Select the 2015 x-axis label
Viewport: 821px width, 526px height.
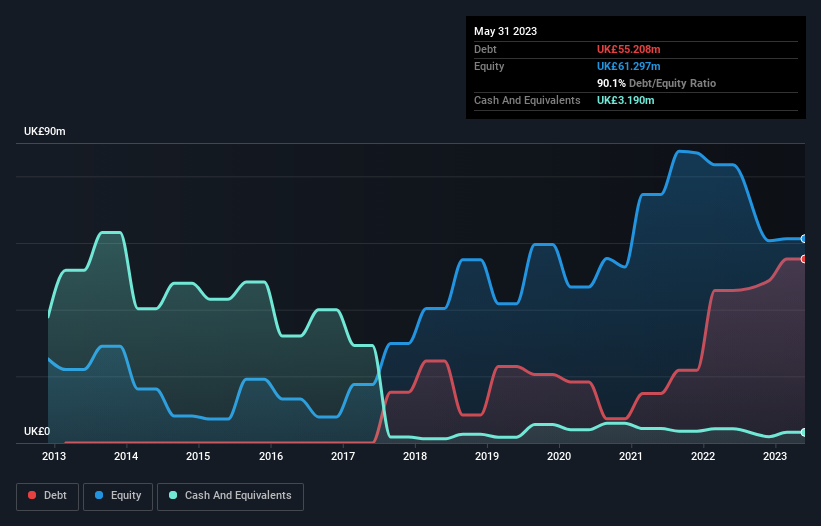[x=198, y=456]
